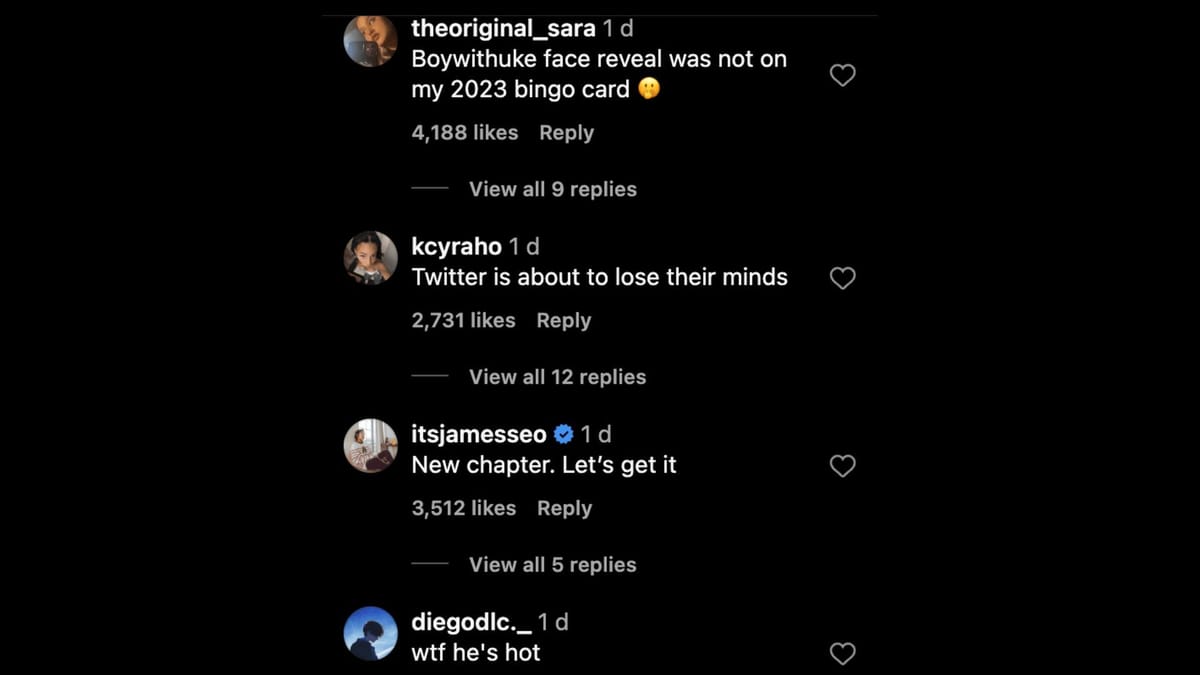Viewport: 1200px width, 675px height.
Task: Reply to itsjamesseo's comment
Action: click(564, 509)
